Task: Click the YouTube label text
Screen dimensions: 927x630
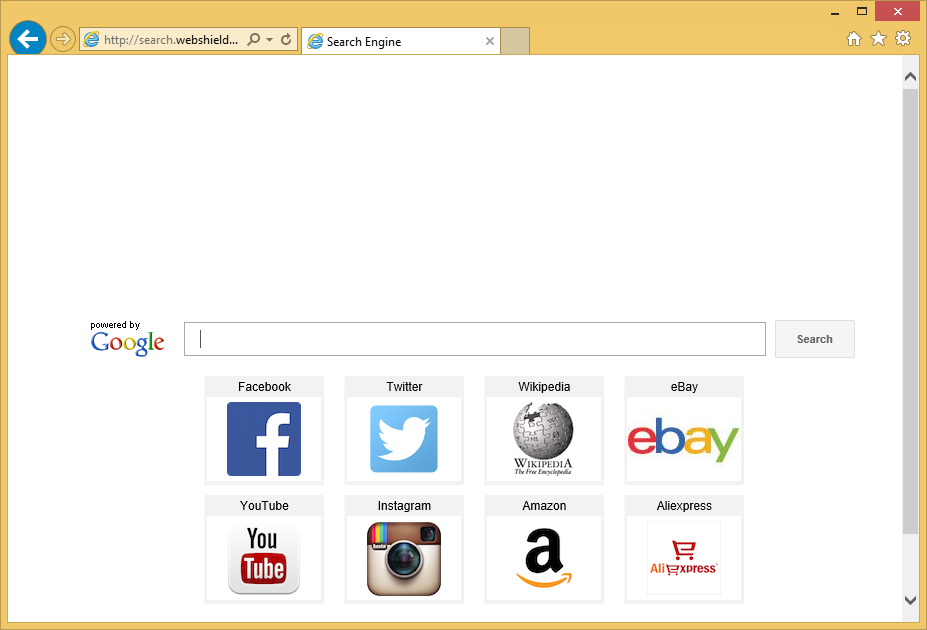Action: 264,506
